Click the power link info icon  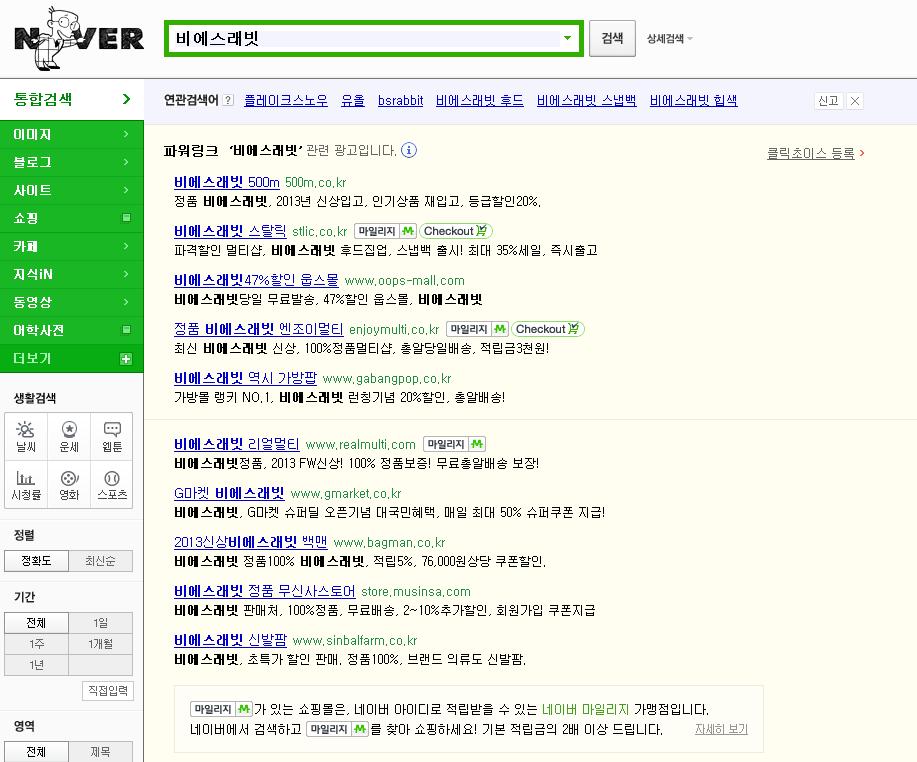409,150
